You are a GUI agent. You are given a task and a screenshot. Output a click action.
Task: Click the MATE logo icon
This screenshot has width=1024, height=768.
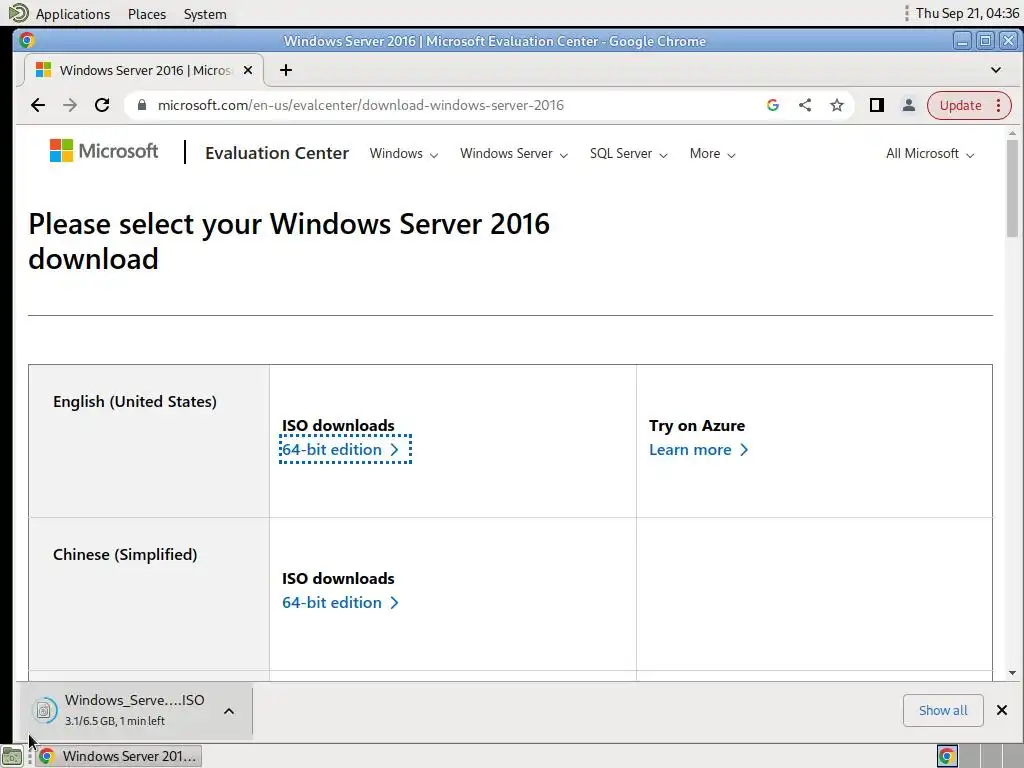click(18, 13)
